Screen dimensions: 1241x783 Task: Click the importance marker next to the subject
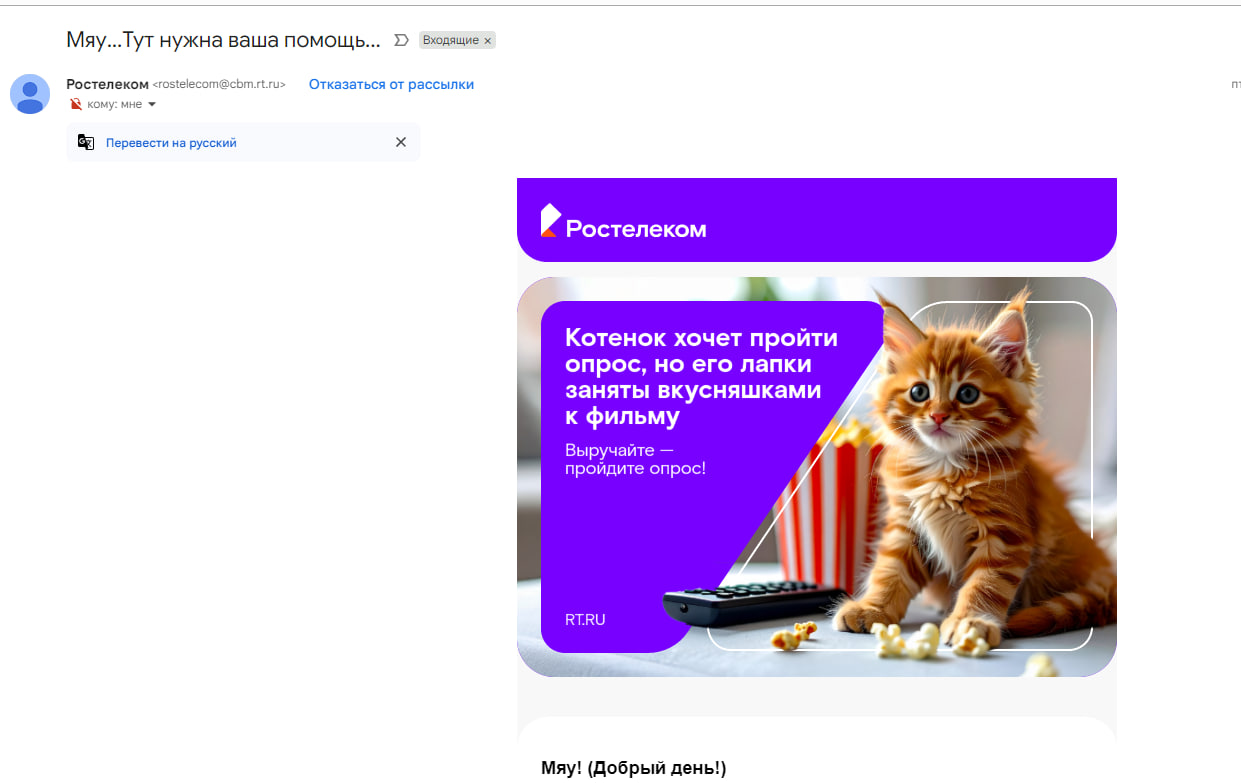402,40
